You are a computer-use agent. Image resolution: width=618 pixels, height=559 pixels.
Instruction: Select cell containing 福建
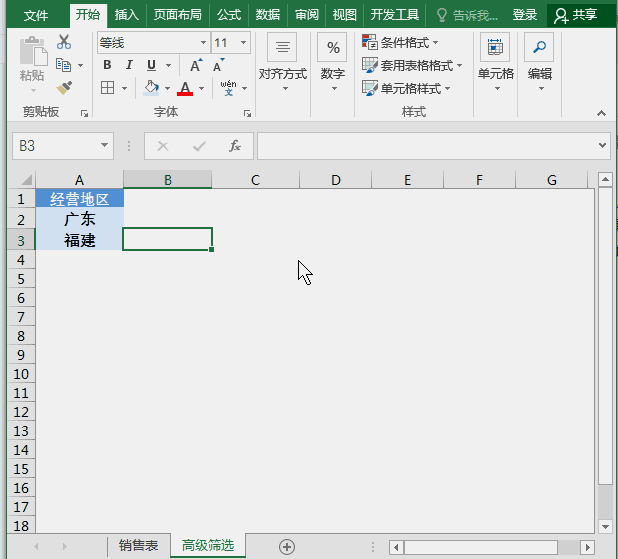pos(80,240)
